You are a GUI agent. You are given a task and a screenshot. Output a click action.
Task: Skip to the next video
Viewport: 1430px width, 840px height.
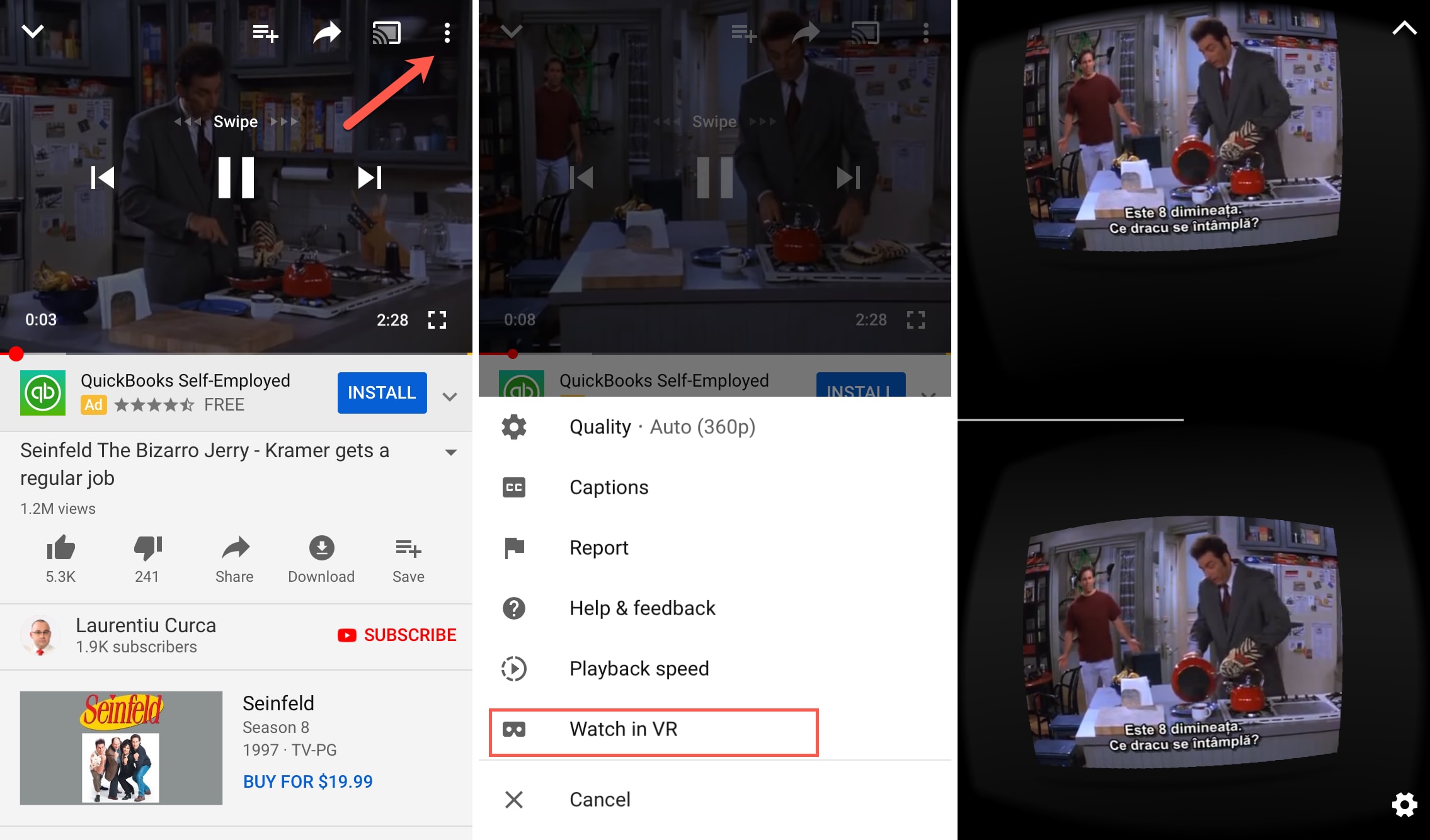(x=370, y=178)
